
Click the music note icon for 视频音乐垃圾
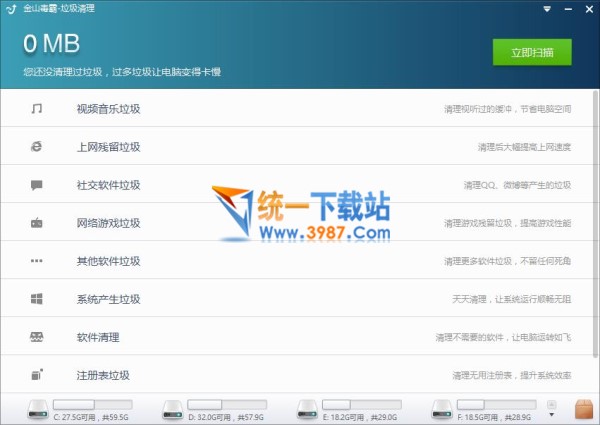pos(37,109)
